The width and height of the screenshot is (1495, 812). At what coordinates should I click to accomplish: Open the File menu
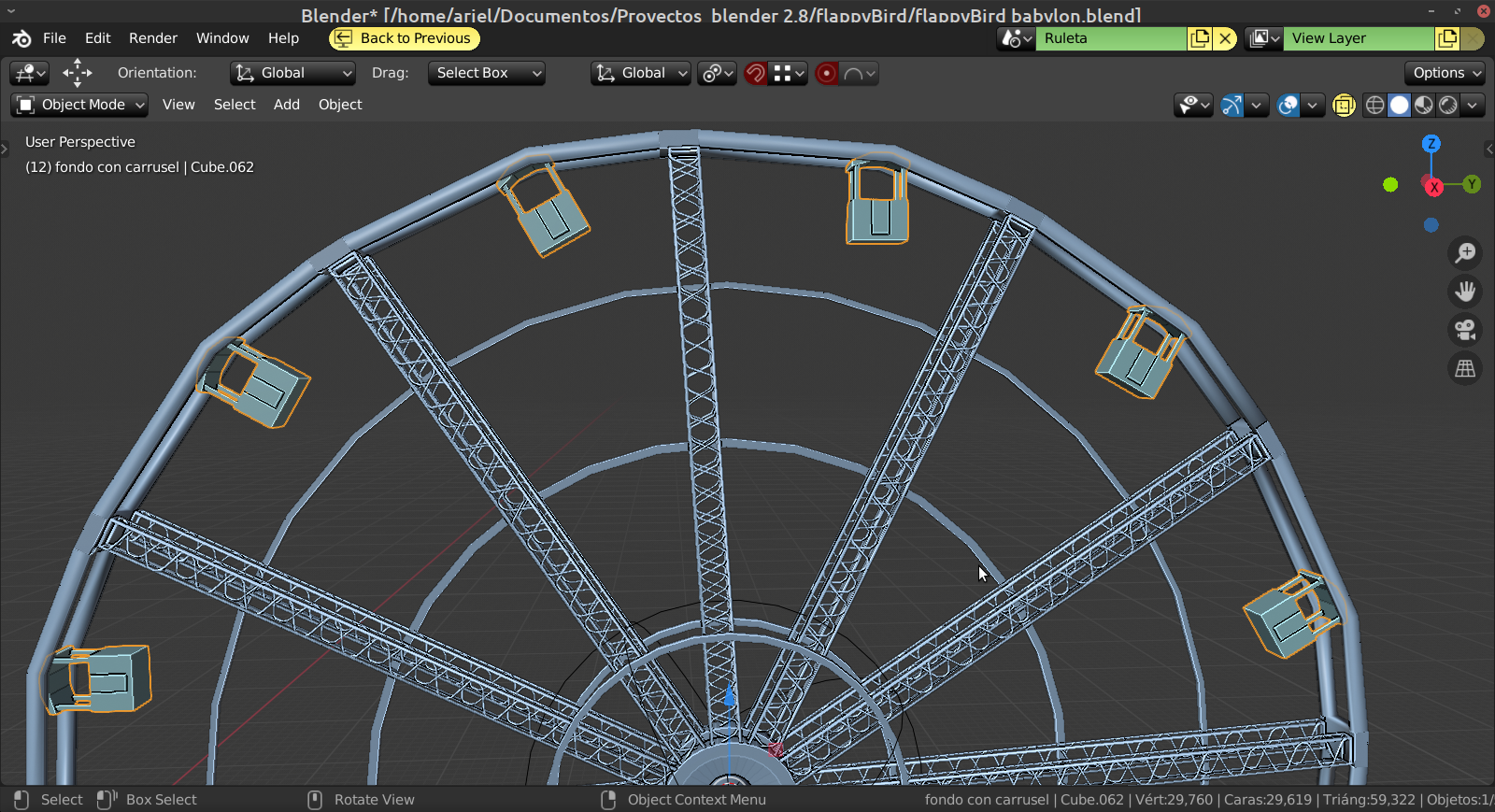[54, 38]
